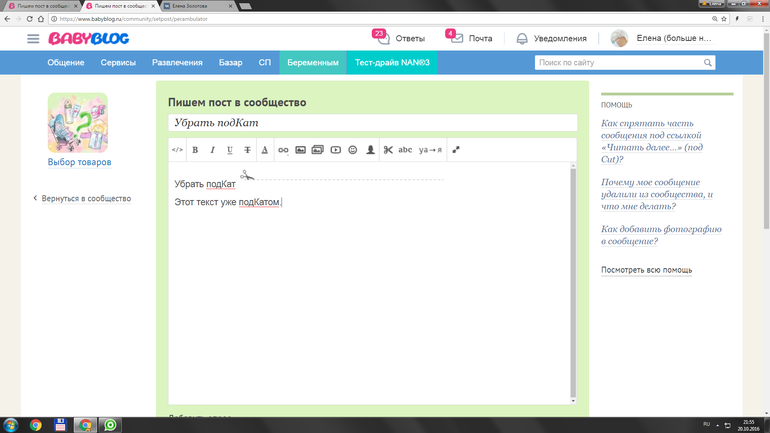Toggle fullscreen editor mode

pyautogui.click(x=456, y=150)
